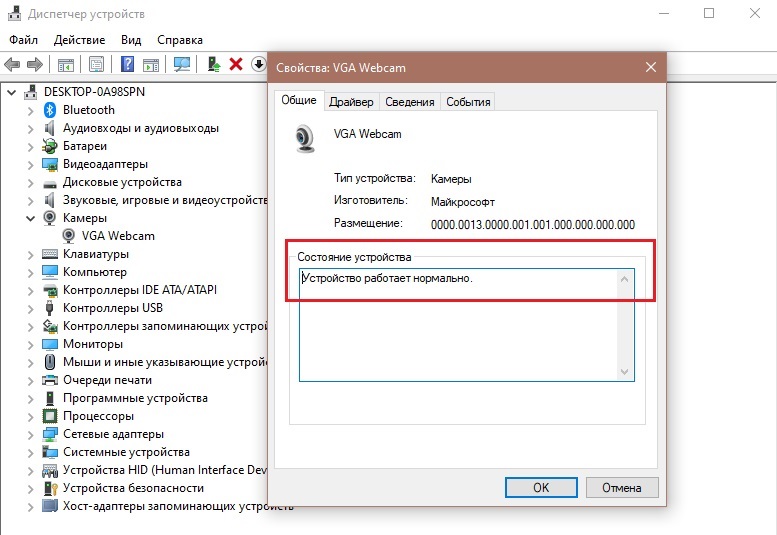Switch to the События tab
Image resolution: width=777 pixels, height=535 pixels.
(468, 102)
